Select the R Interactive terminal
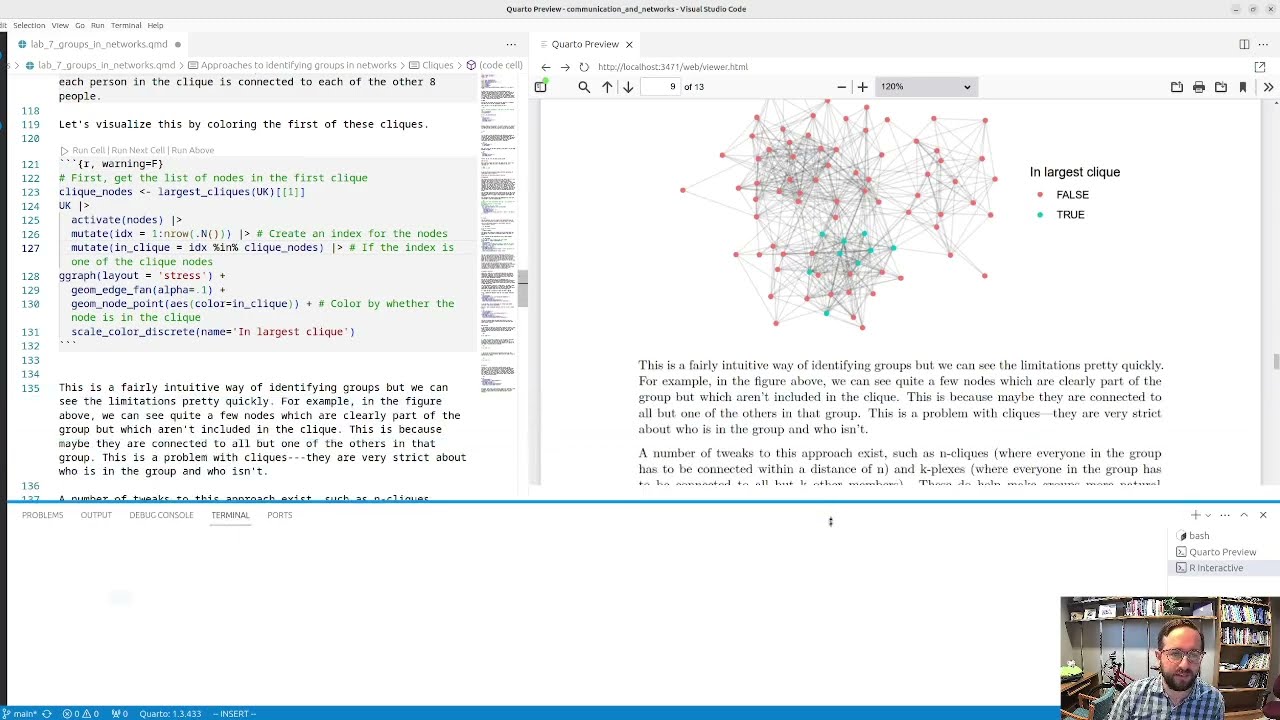 [x=1222, y=568]
